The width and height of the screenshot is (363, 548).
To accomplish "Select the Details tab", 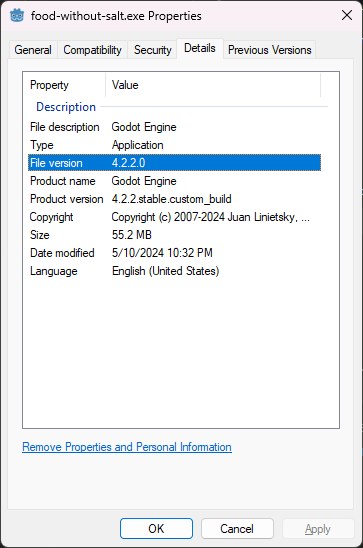I will (x=199, y=48).
